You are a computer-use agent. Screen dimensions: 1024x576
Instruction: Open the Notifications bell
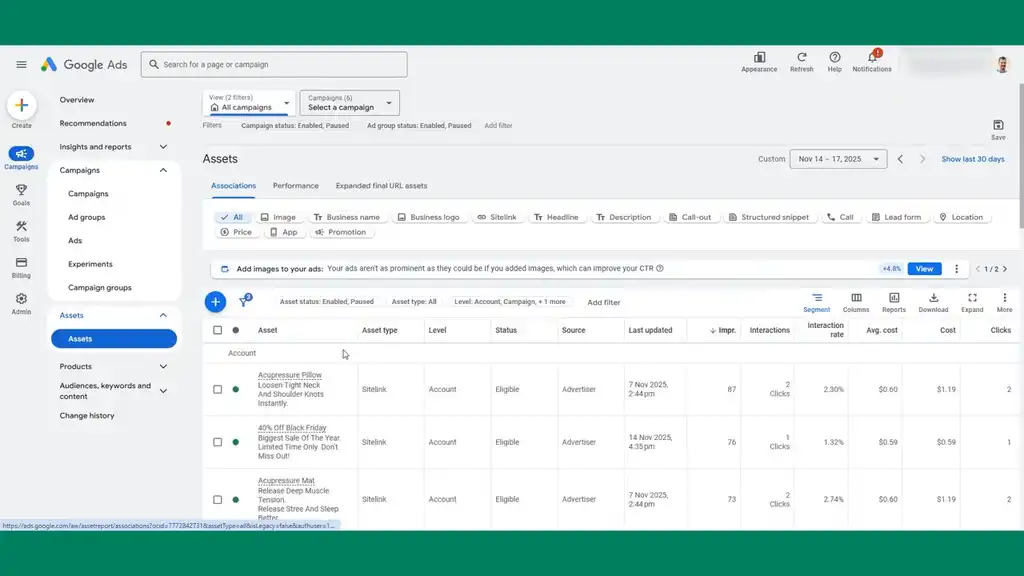click(x=872, y=58)
